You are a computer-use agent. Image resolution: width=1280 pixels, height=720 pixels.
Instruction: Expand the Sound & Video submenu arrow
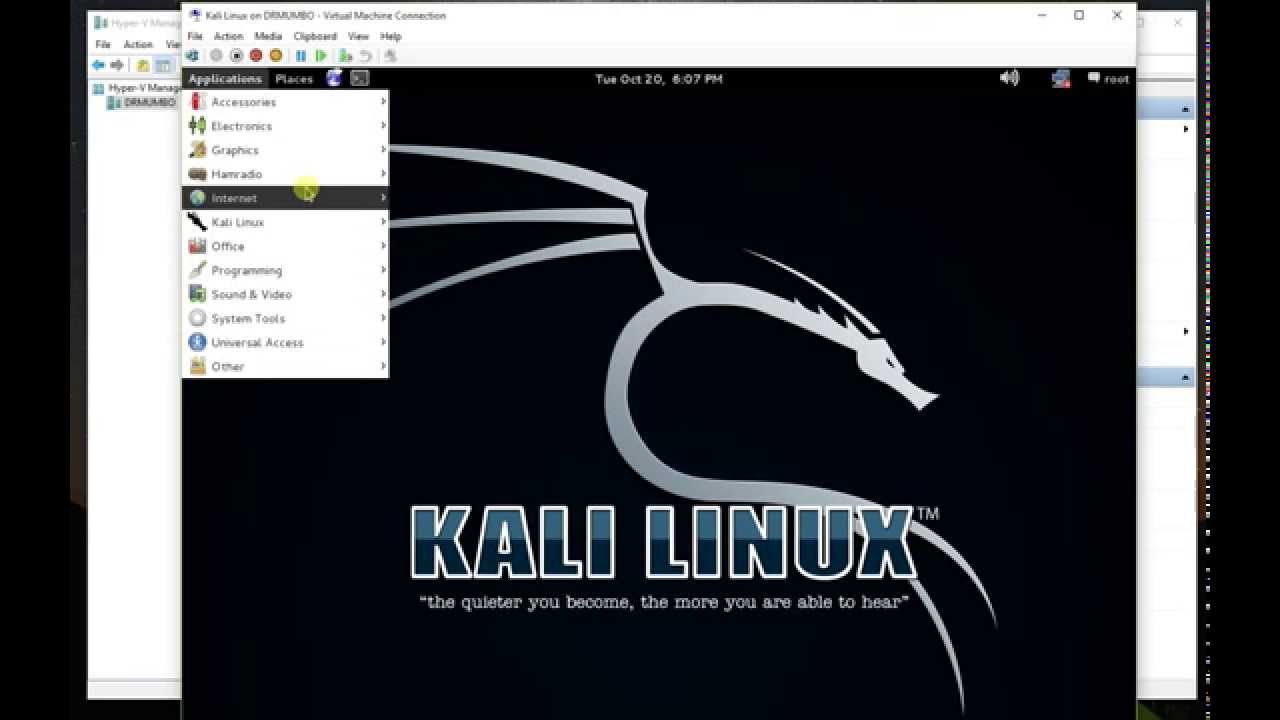click(383, 294)
